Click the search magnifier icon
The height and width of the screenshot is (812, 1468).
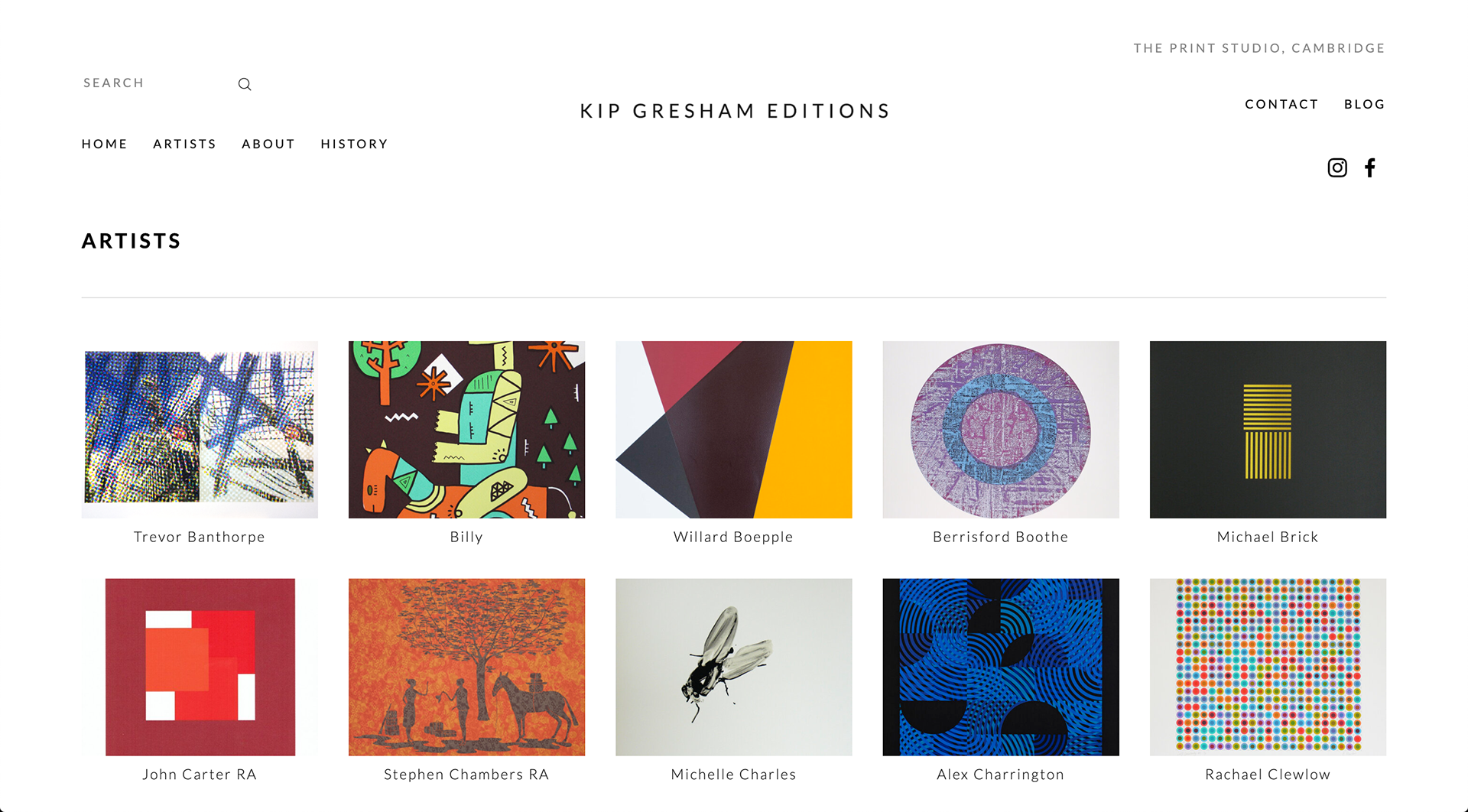244,83
